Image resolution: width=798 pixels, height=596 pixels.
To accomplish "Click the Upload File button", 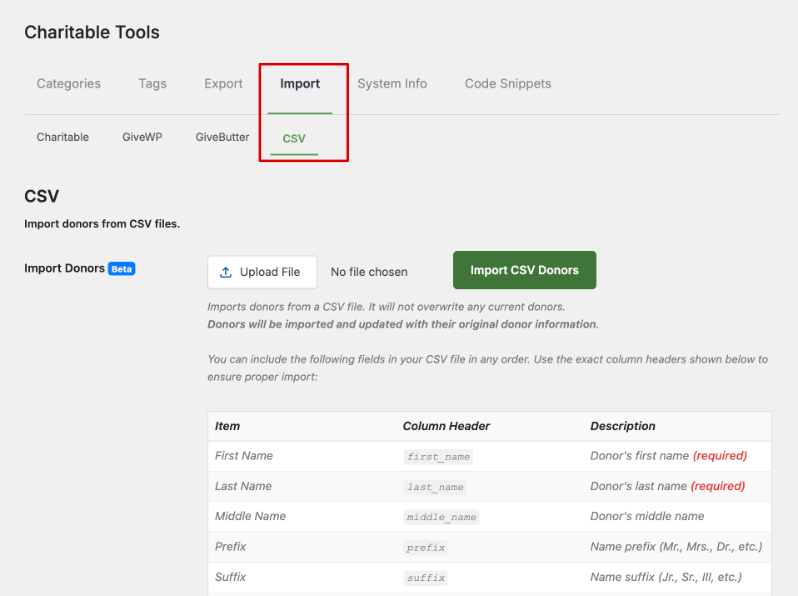I will coord(262,272).
